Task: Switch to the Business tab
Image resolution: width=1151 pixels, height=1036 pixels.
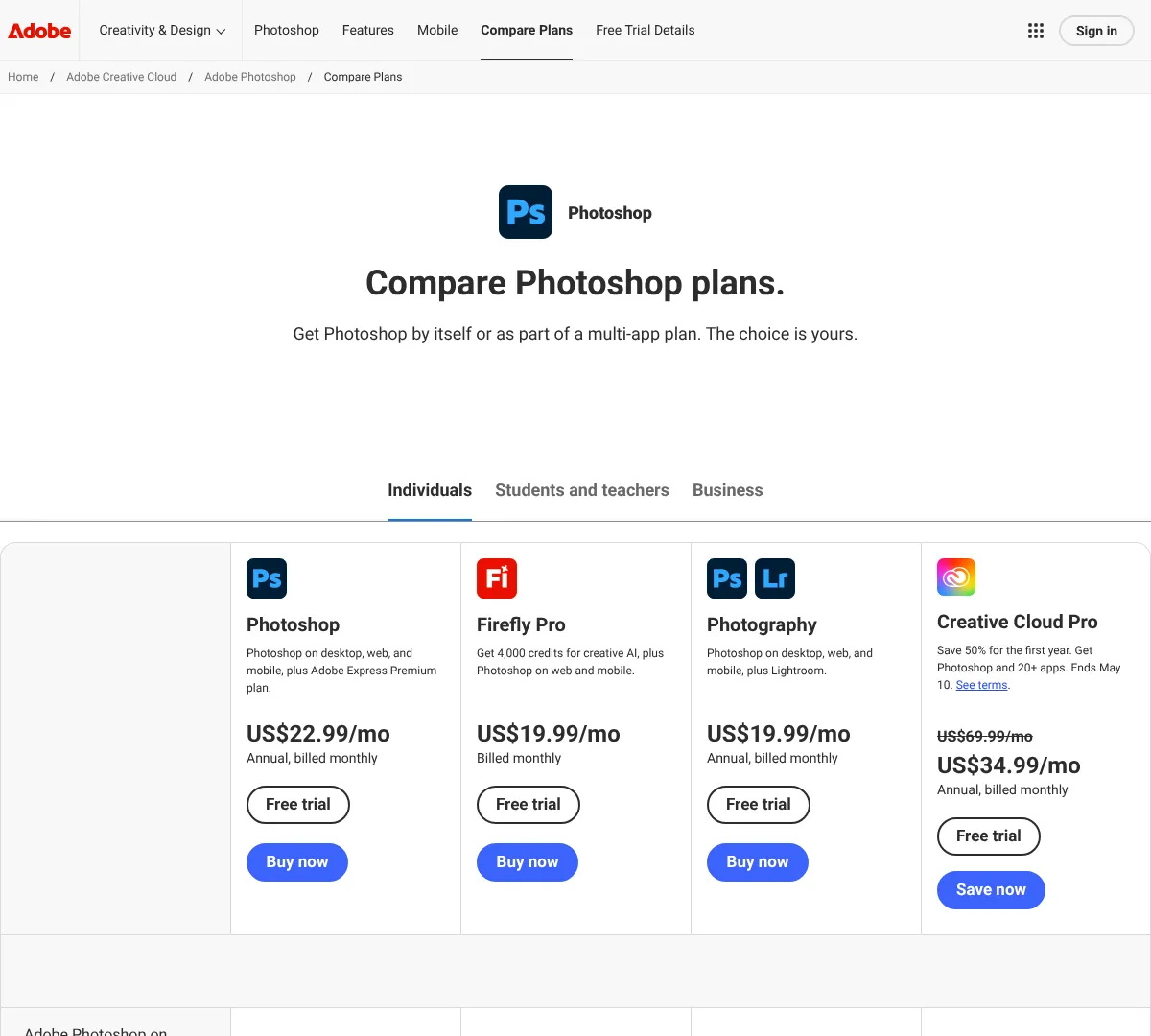Action: point(728,490)
